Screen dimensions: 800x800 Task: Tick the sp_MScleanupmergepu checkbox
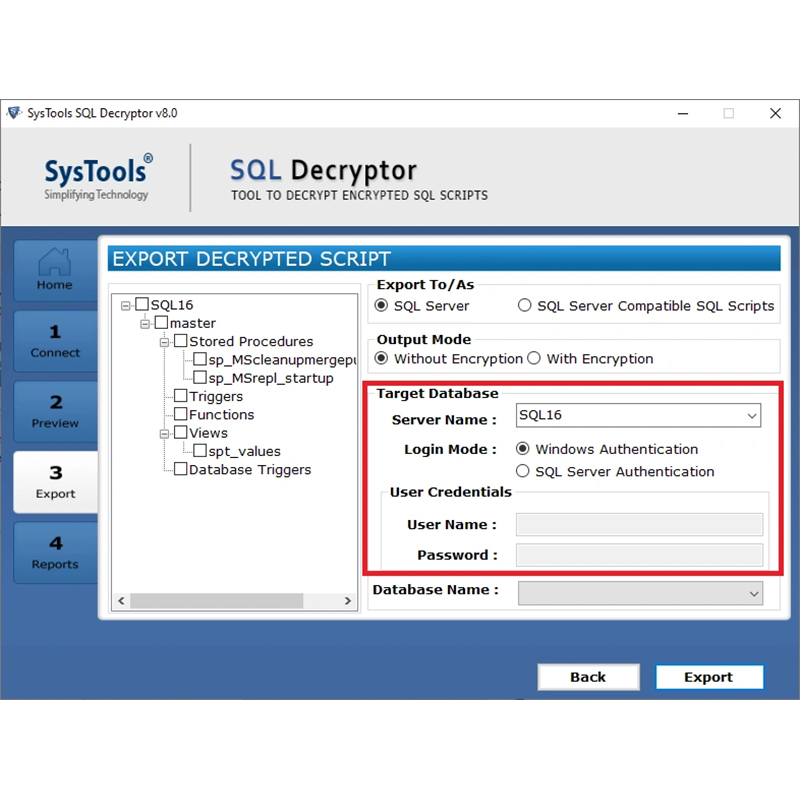pos(200,359)
